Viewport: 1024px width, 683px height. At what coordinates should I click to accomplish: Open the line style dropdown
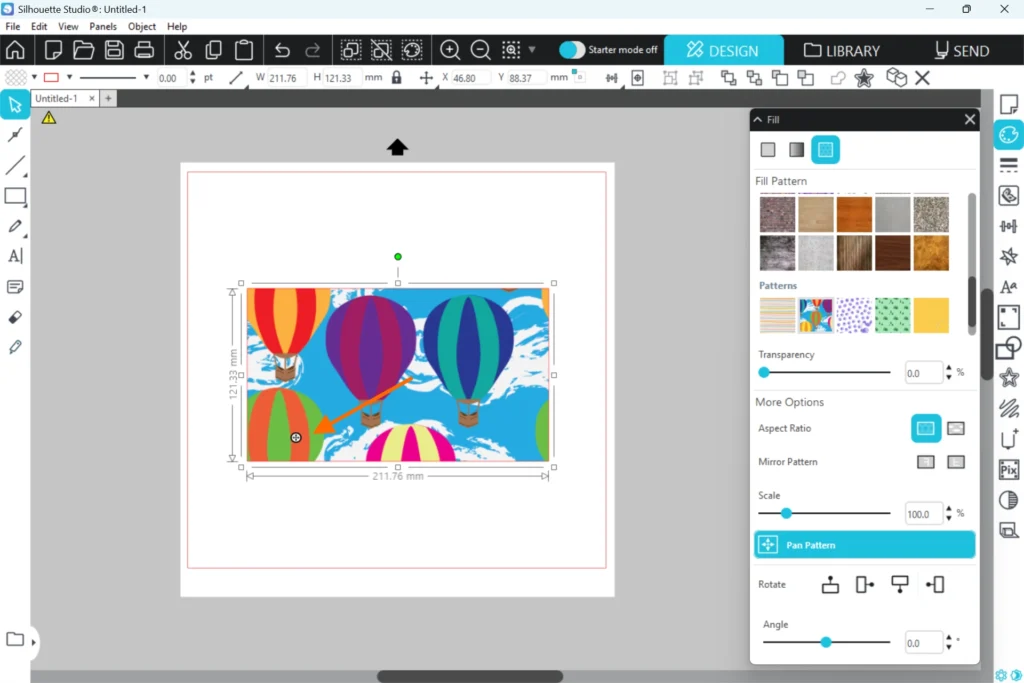point(146,77)
